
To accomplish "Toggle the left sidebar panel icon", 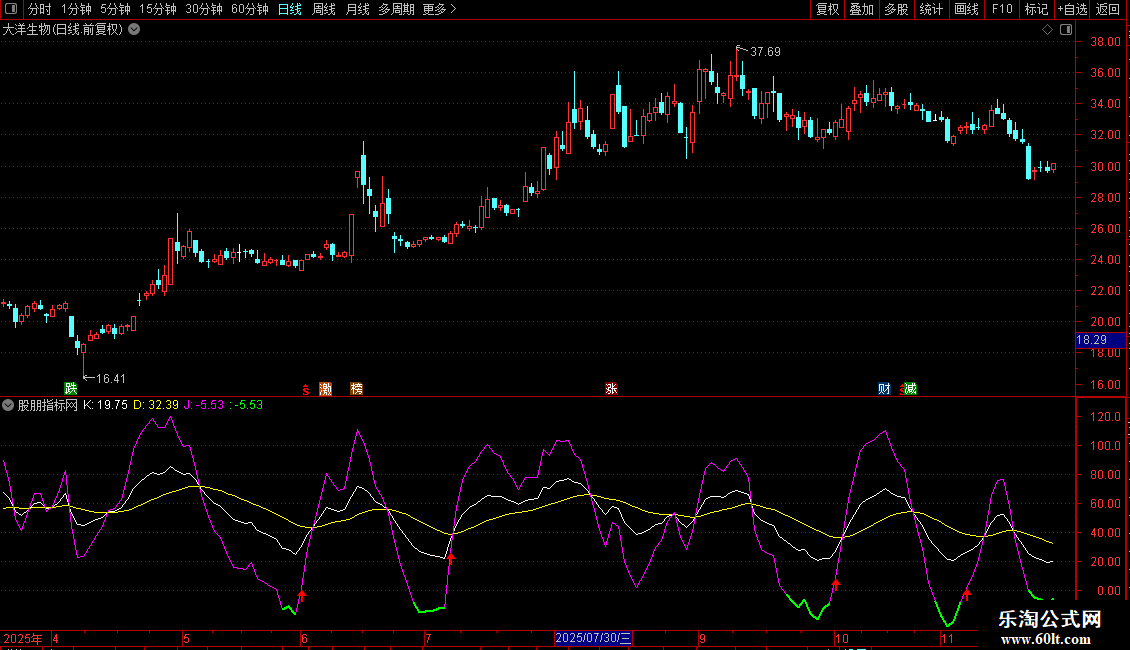I will 11,10.
